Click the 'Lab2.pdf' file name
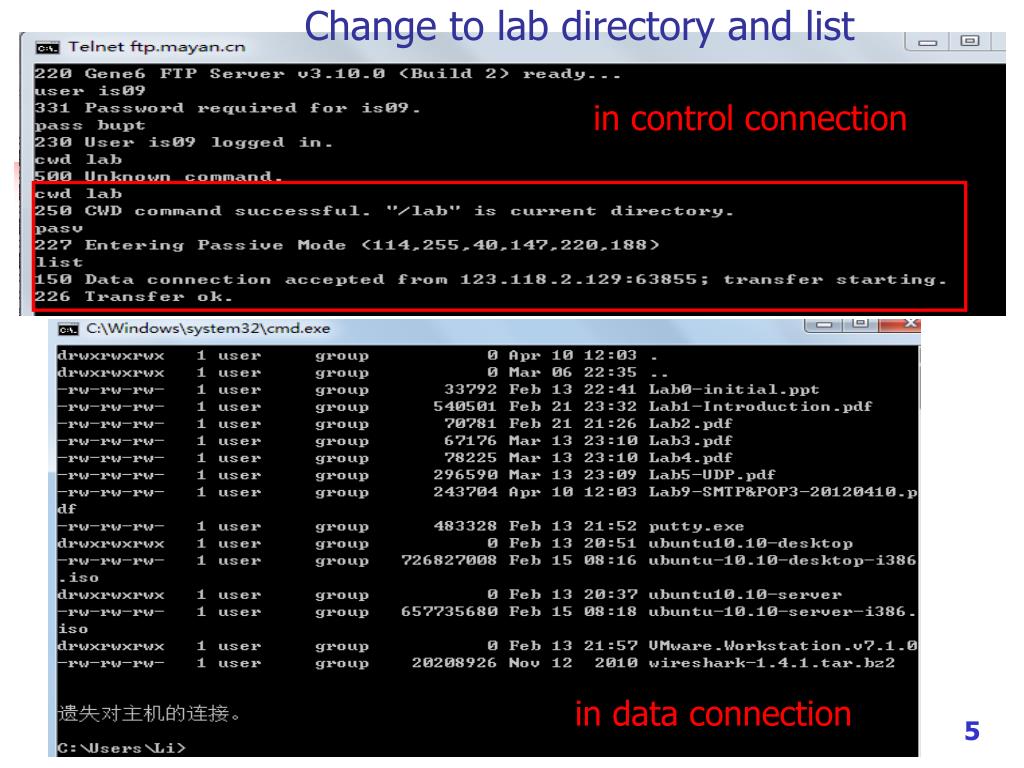Screen dimensions: 1024x768 (690, 424)
